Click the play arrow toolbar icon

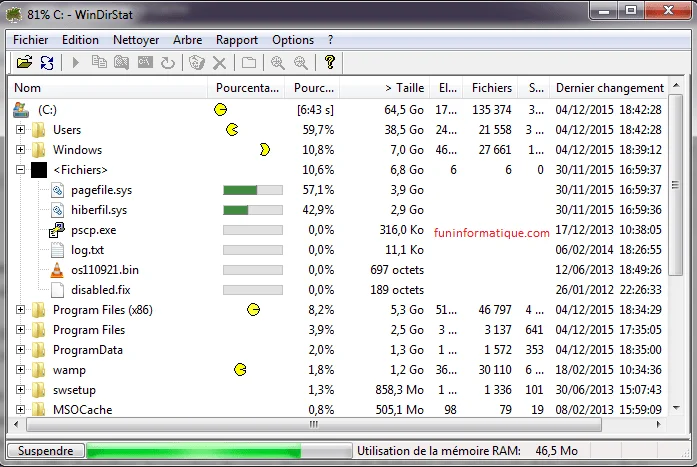[76, 63]
